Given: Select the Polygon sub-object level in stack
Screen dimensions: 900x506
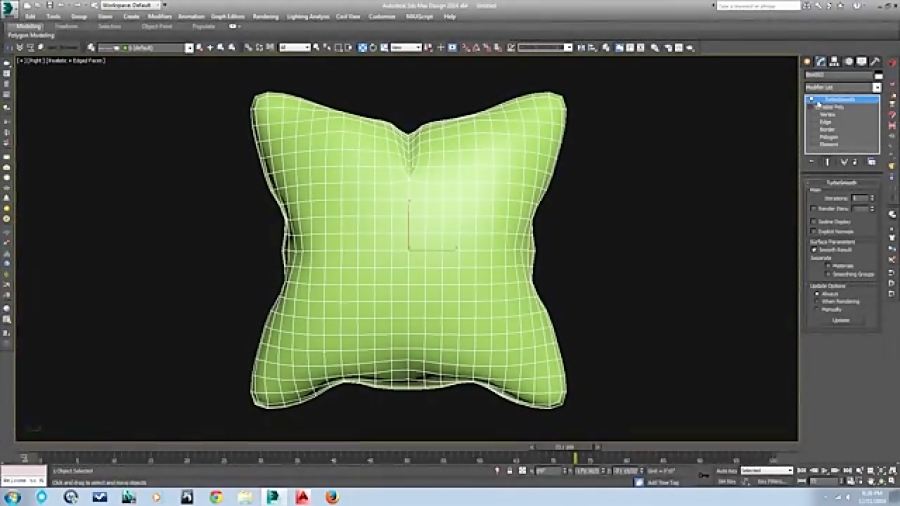Looking at the screenshot, I should coord(828,137).
